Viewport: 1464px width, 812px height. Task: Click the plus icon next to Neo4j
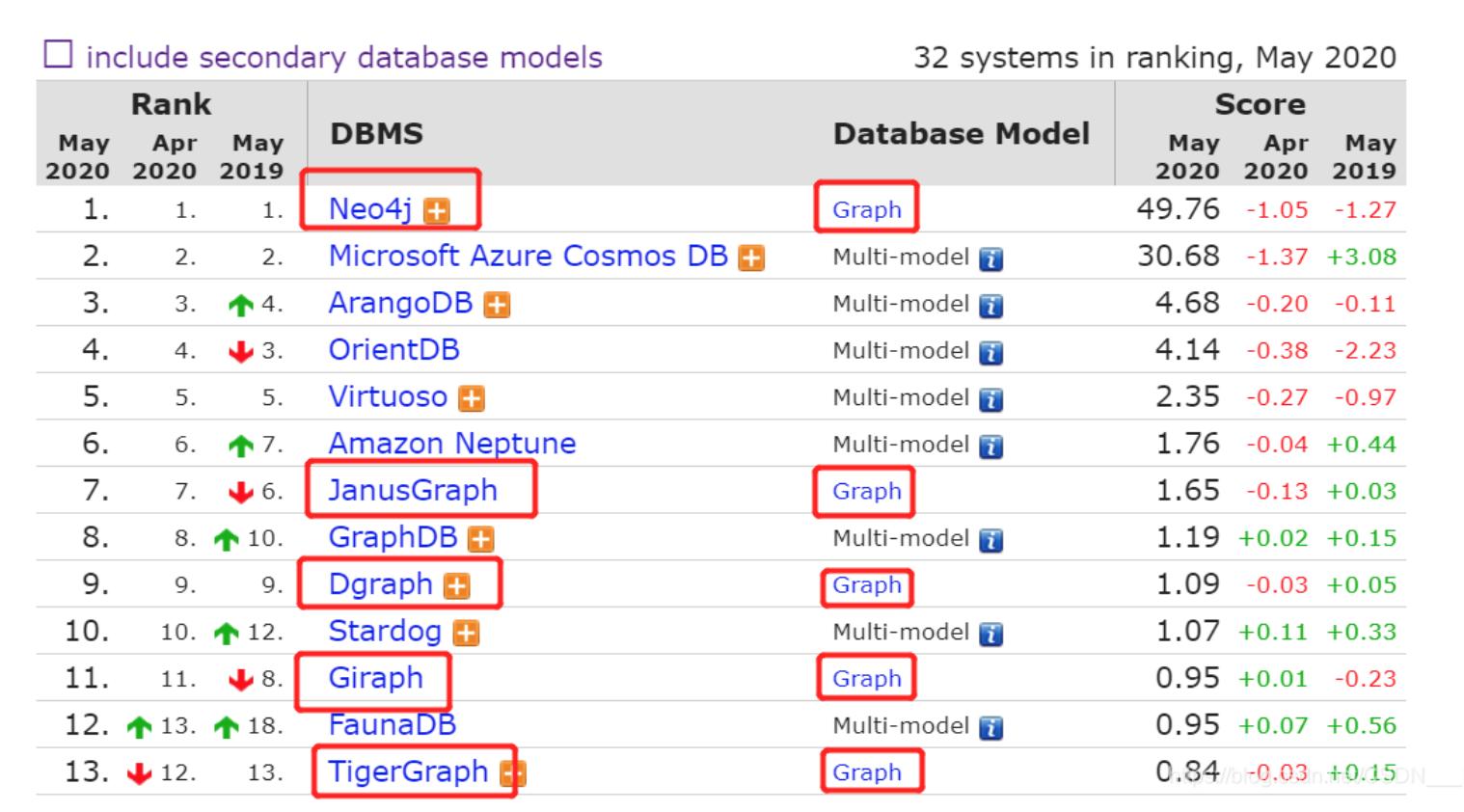(437, 211)
